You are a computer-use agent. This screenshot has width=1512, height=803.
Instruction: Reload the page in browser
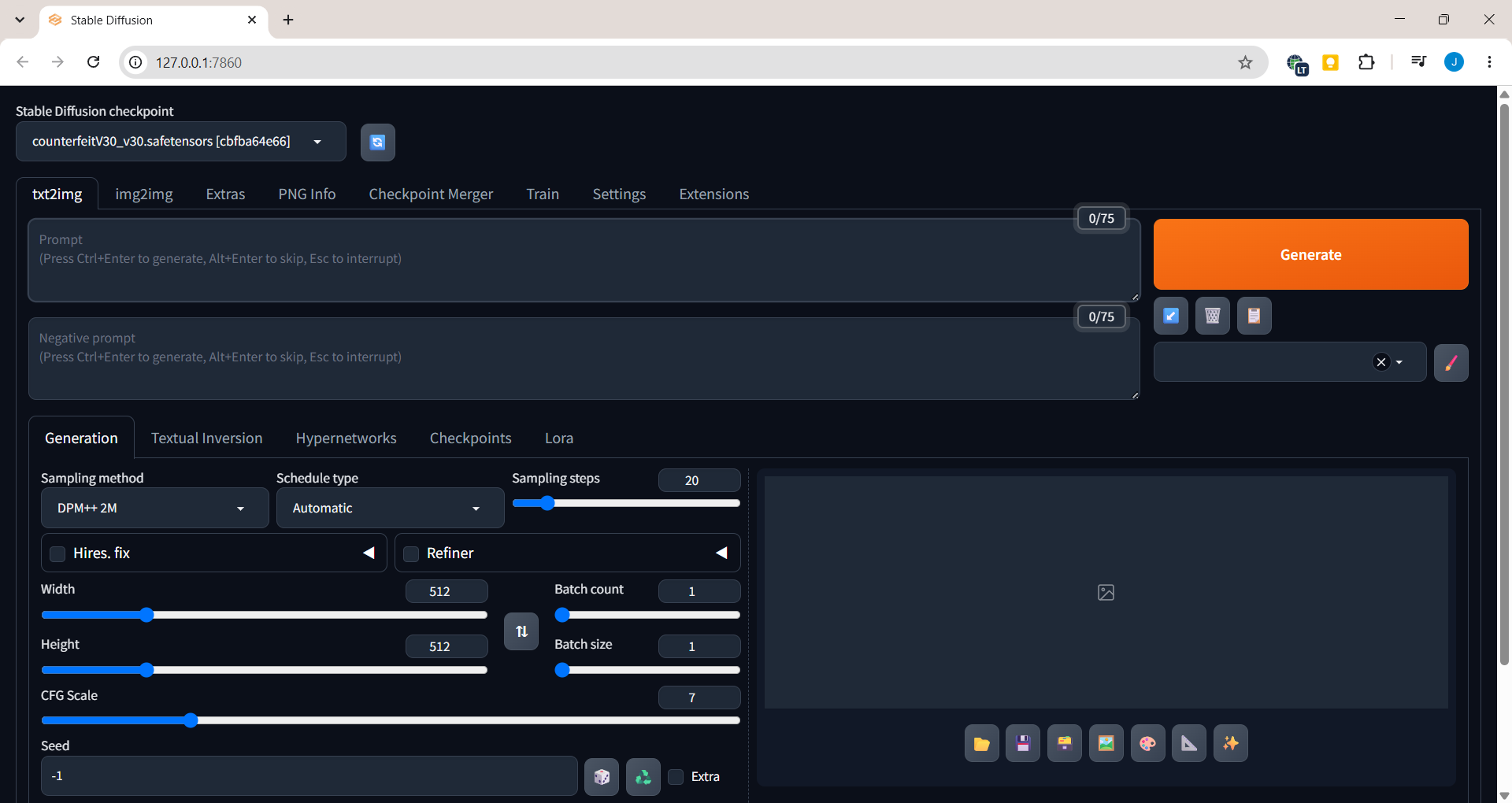(x=93, y=62)
